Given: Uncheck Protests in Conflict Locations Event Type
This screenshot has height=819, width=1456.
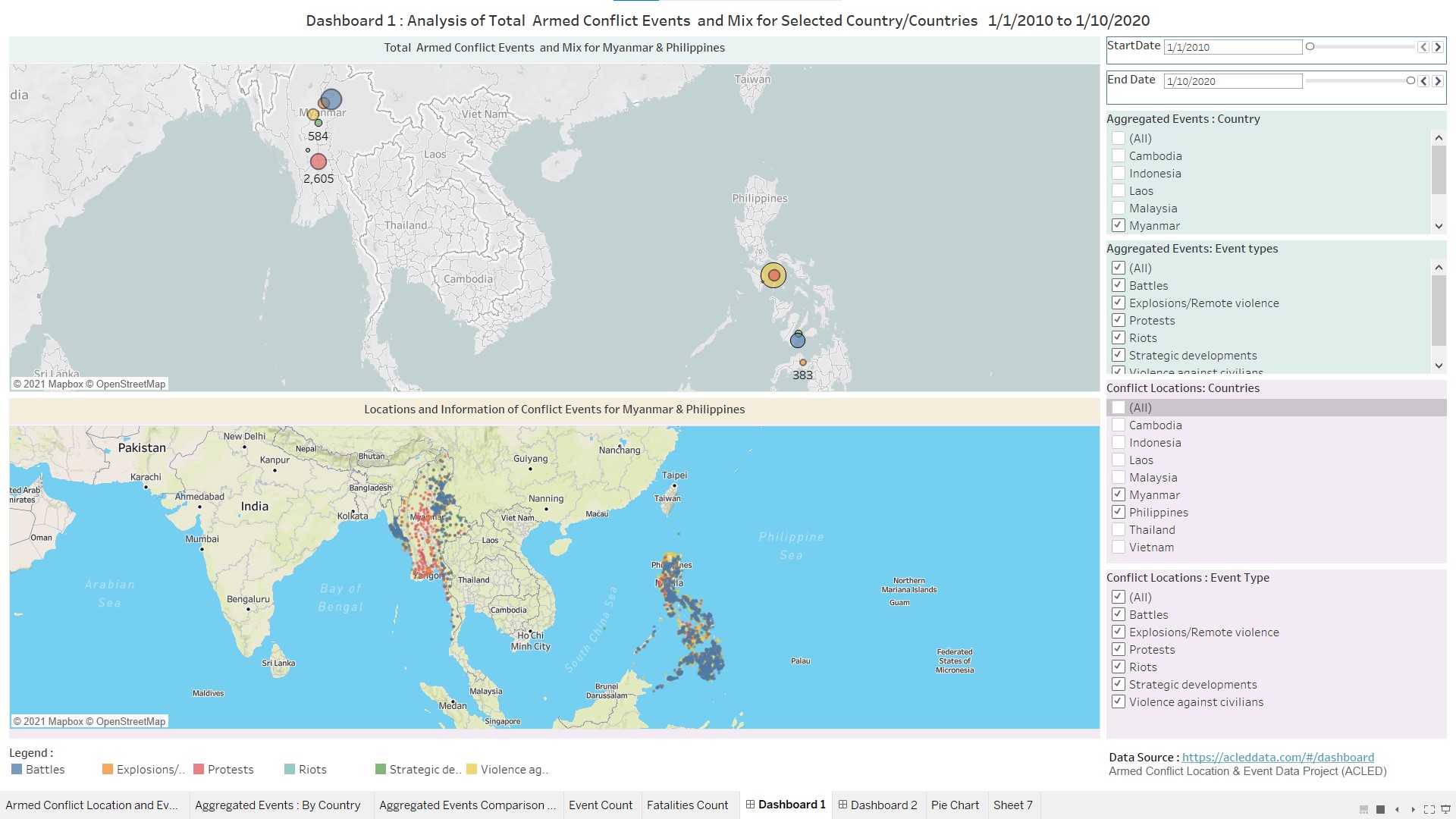Looking at the screenshot, I should [x=1119, y=649].
